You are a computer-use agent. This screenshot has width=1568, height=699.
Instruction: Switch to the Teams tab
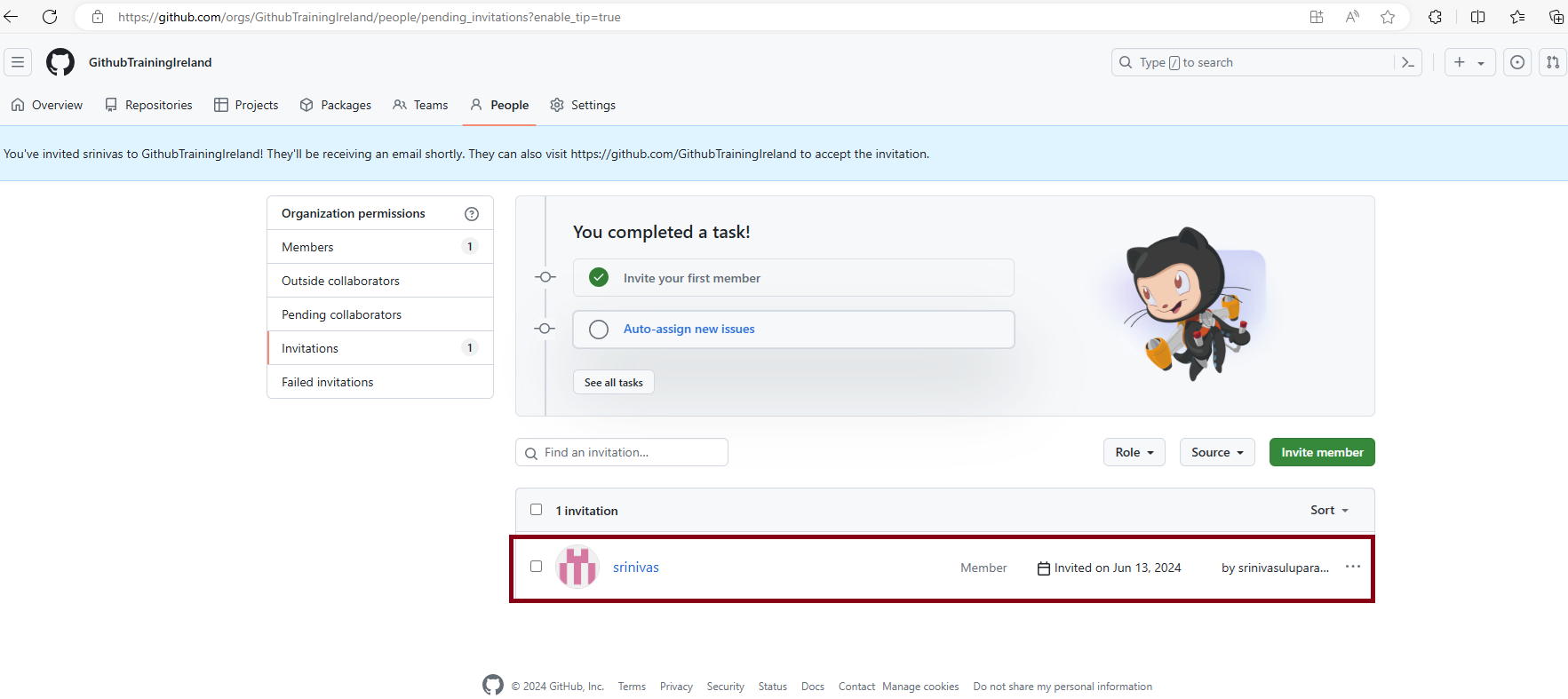tap(421, 105)
